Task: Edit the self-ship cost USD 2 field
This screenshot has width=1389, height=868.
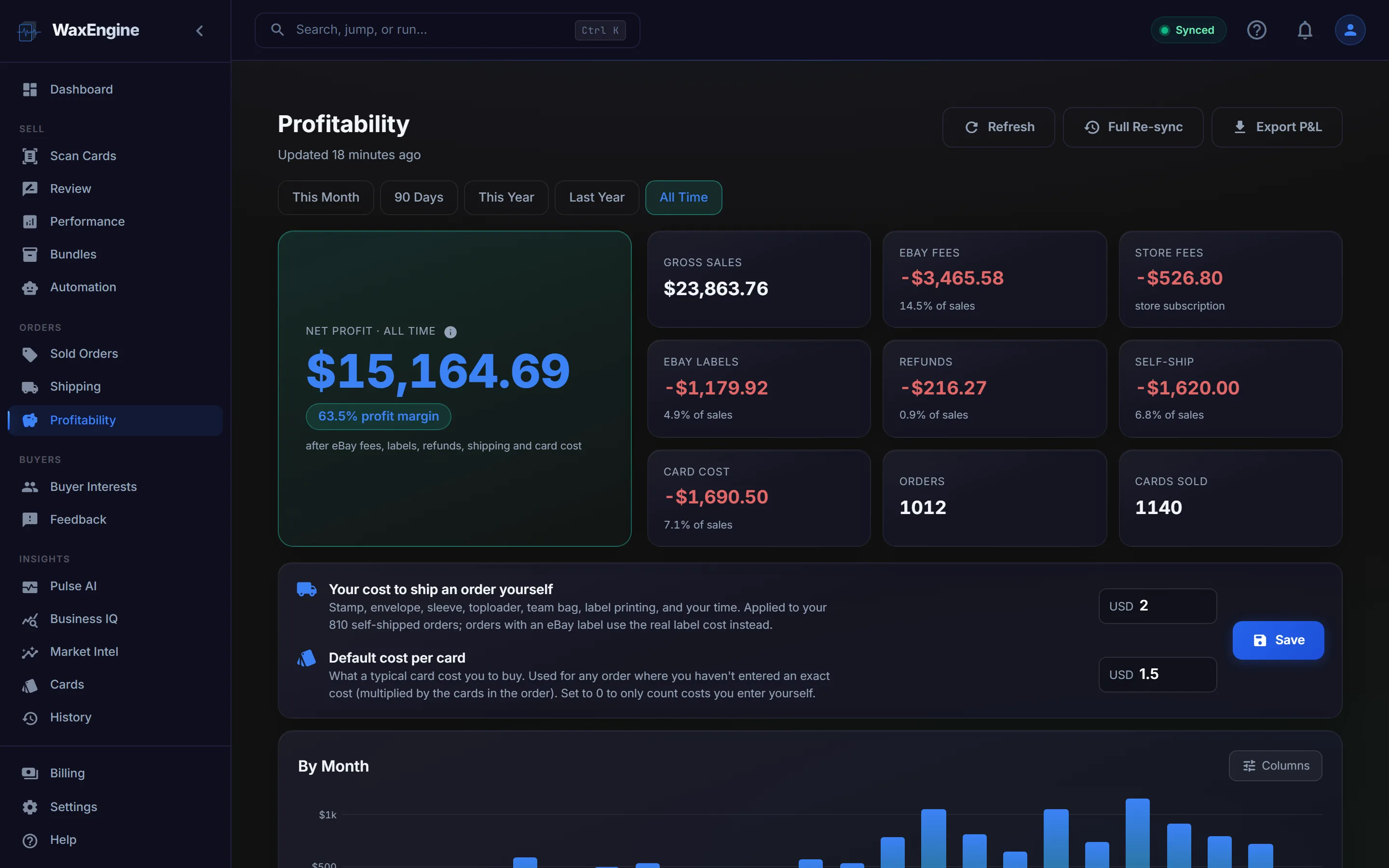Action: pyautogui.click(x=1157, y=606)
